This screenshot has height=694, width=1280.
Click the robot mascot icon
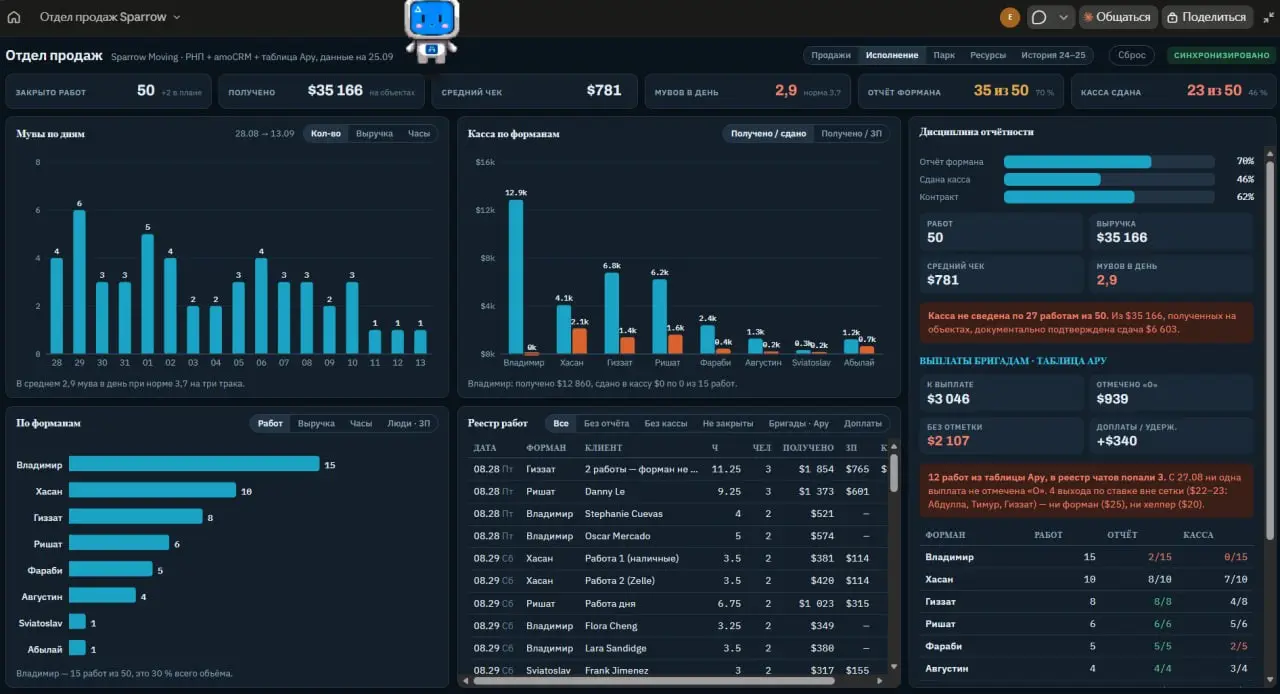click(431, 31)
